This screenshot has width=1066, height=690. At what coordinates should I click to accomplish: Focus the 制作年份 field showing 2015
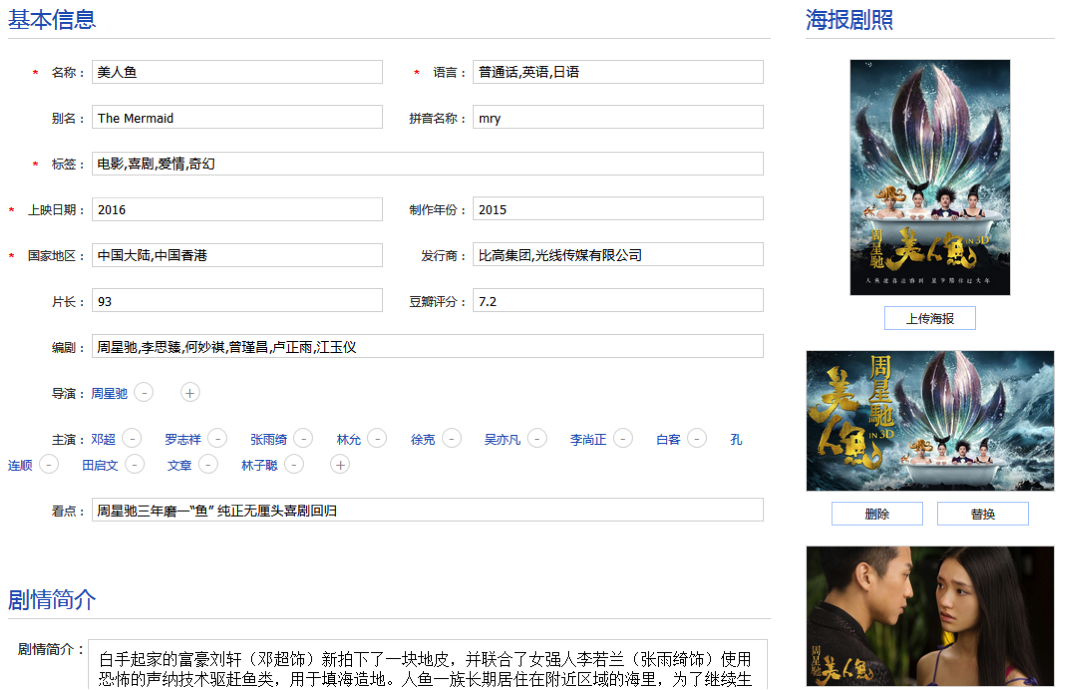[x=618, y=209]
